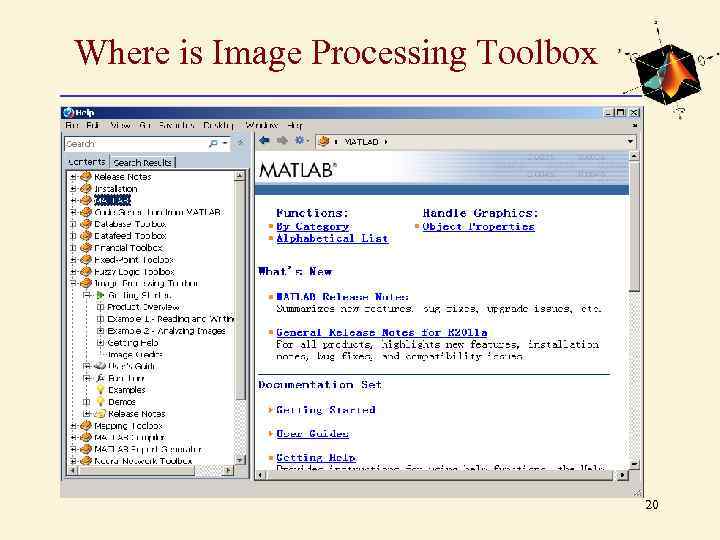Click the Back arrow in Help toolbar

click(264, 141)
